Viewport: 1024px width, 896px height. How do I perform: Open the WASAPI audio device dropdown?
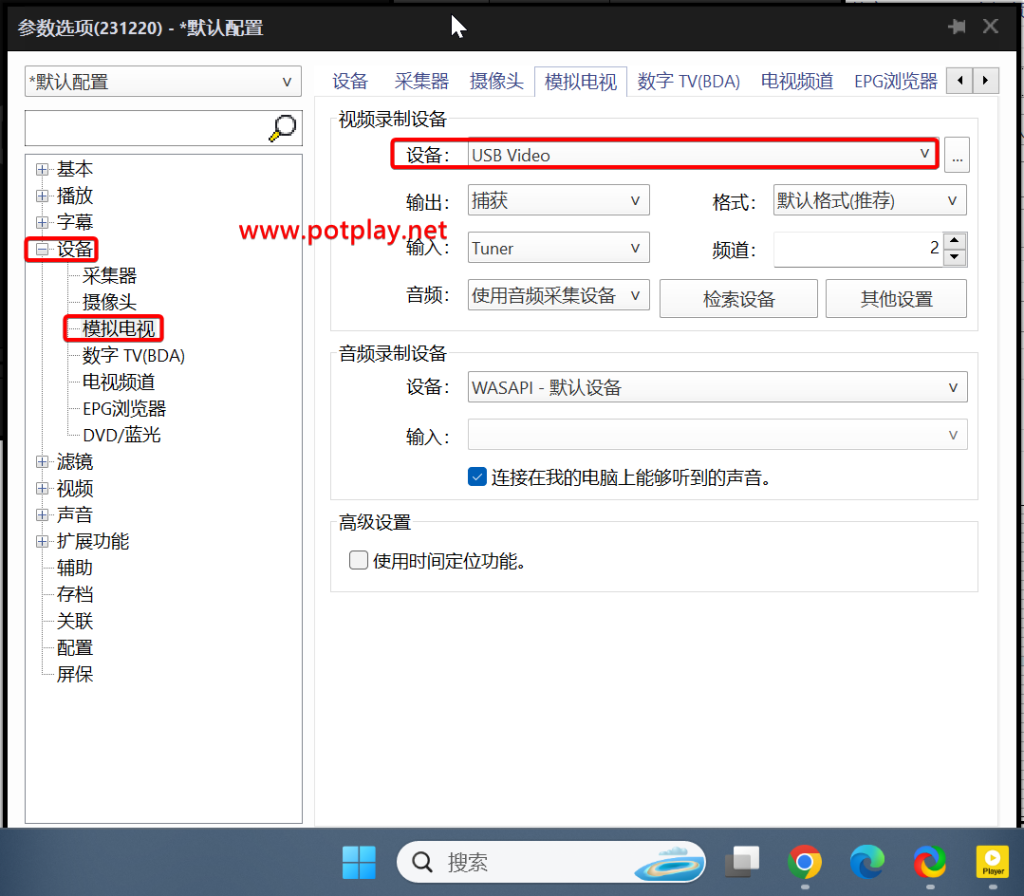tap(717, 387)
